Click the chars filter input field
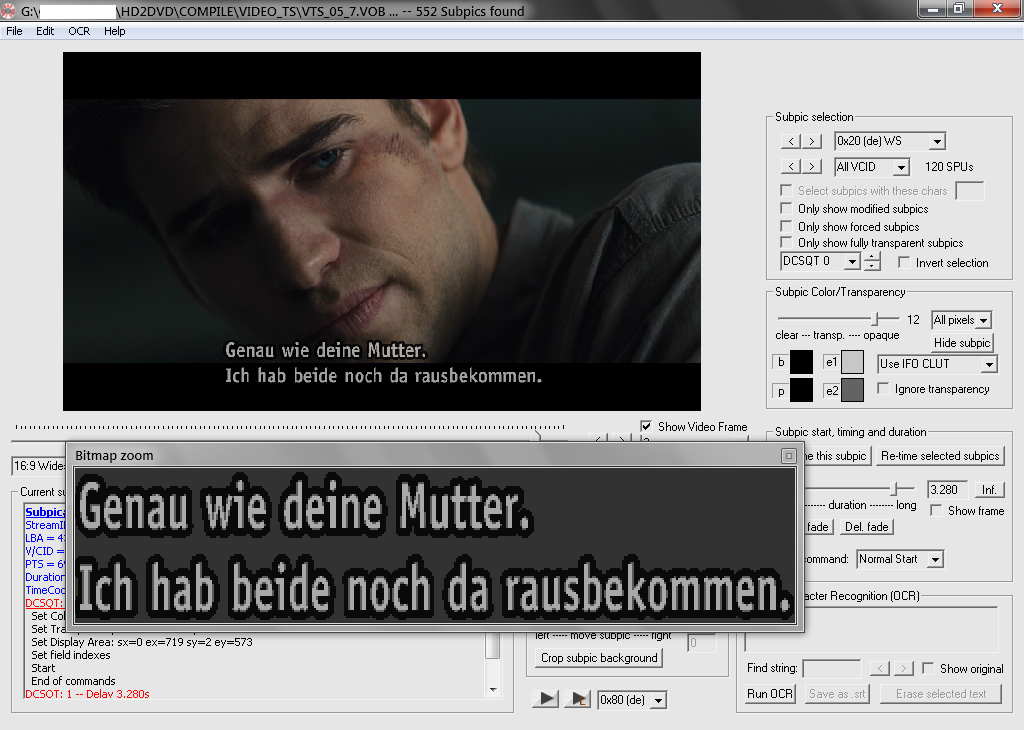The width and height of the screenshot is (1024, 730). coord(969,191)
